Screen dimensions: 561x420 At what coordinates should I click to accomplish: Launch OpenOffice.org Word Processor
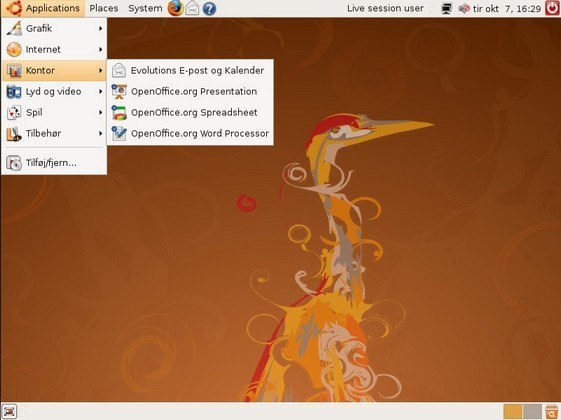[x=190, y=134]
